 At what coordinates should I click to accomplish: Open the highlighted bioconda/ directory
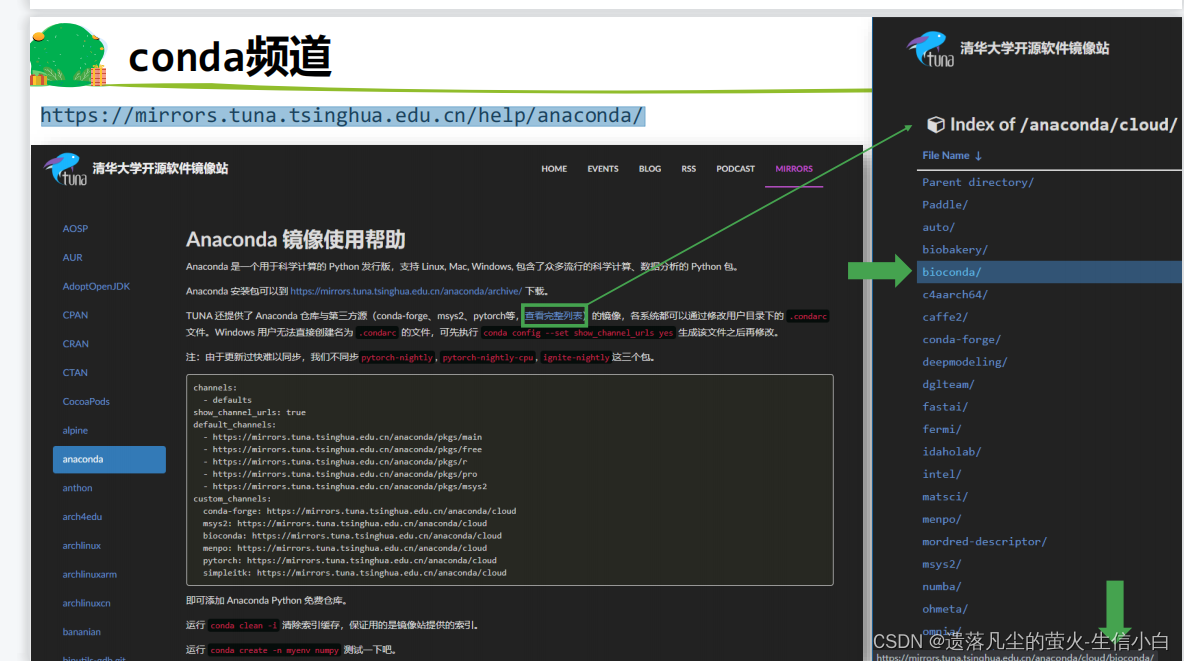[x=1049, y=272]
